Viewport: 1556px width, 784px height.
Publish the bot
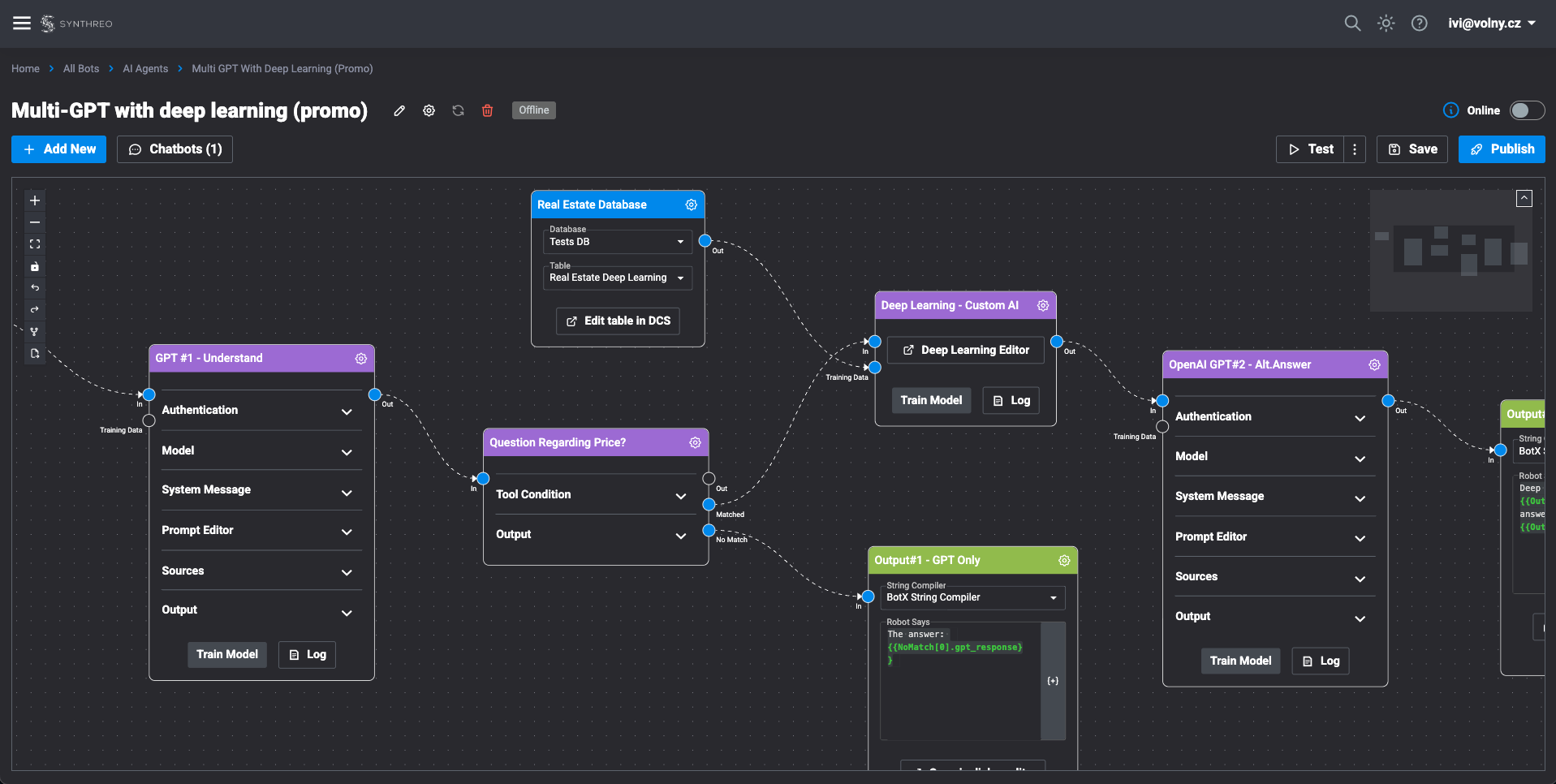pyautogui.click(x=1501, y=149)
